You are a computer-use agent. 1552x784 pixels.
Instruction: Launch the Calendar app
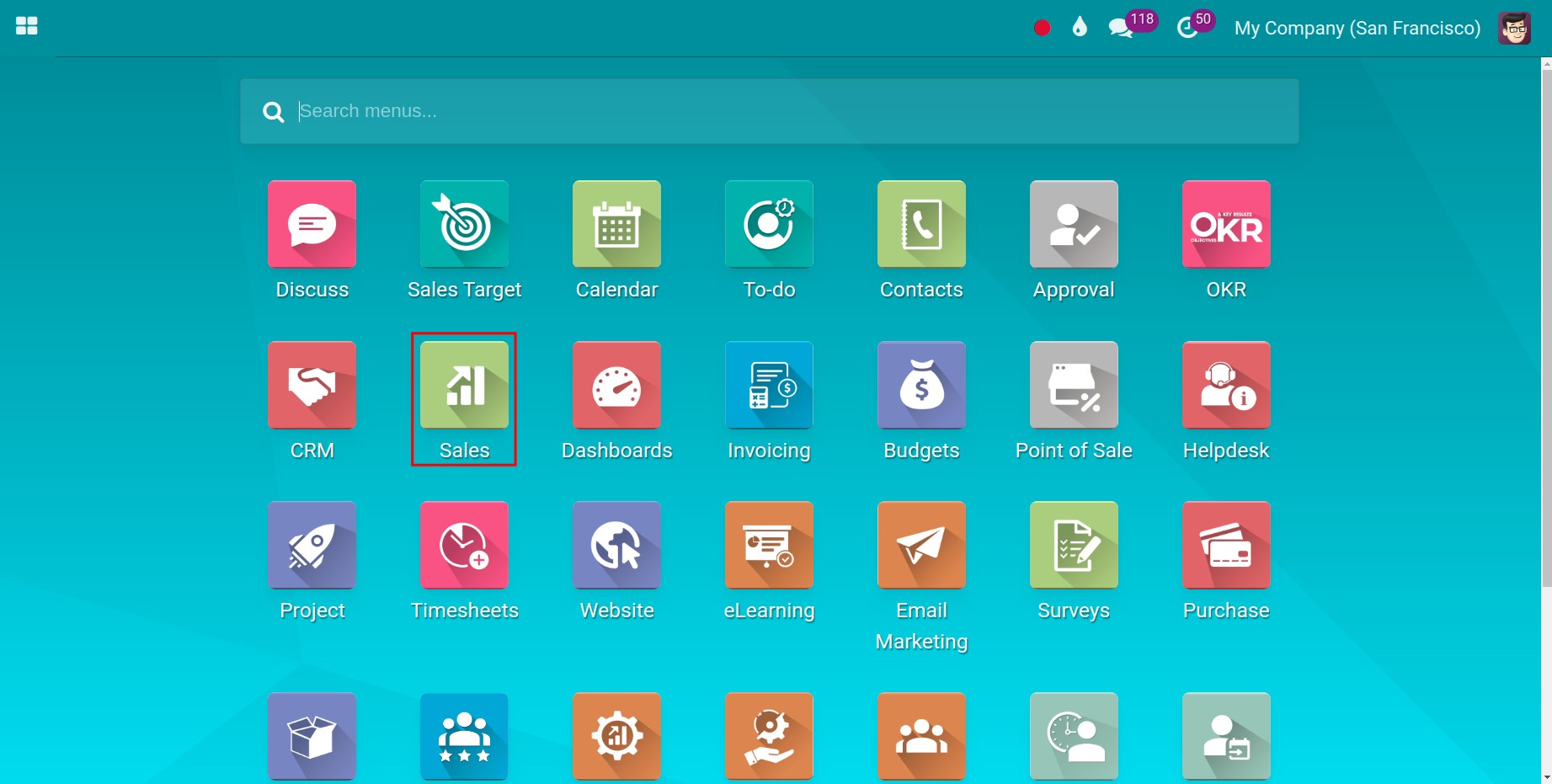click(616, 224)
